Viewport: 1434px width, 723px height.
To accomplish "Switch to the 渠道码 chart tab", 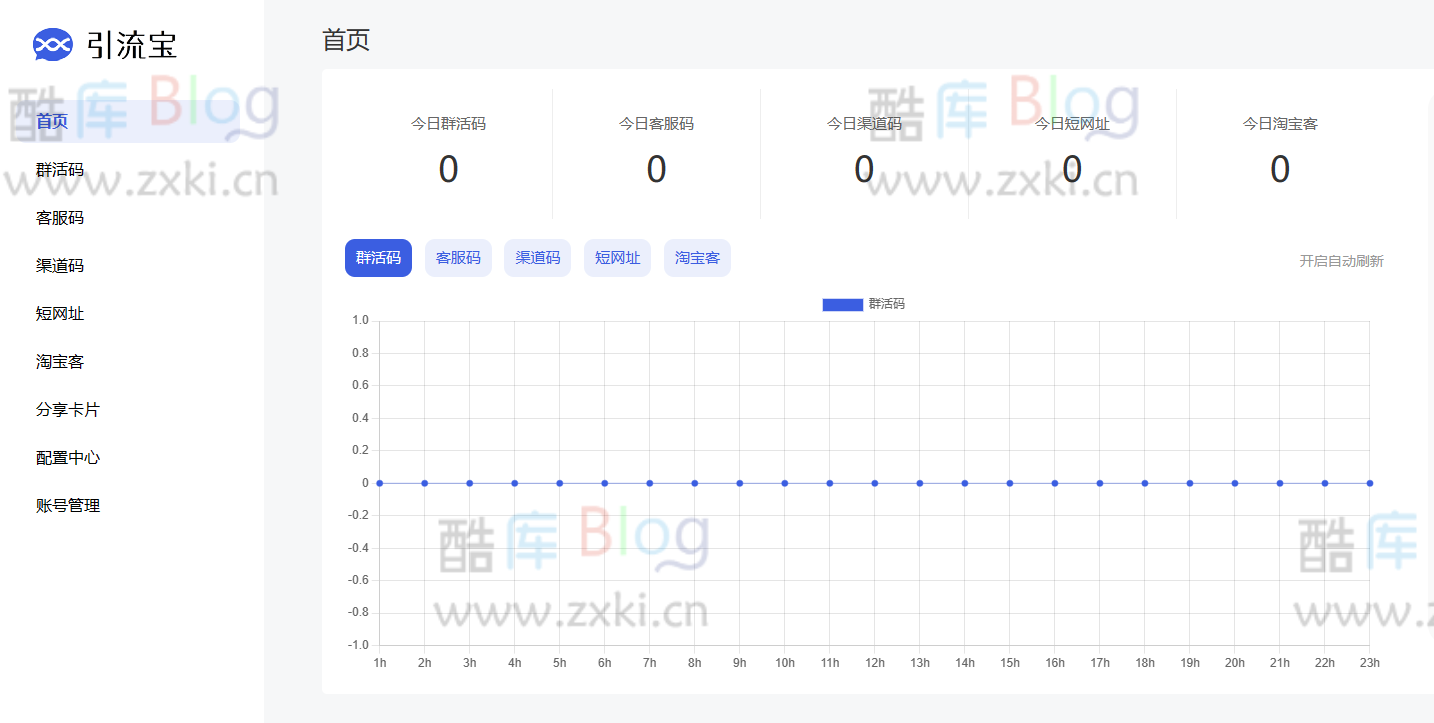I will click(x=537, y=257).
